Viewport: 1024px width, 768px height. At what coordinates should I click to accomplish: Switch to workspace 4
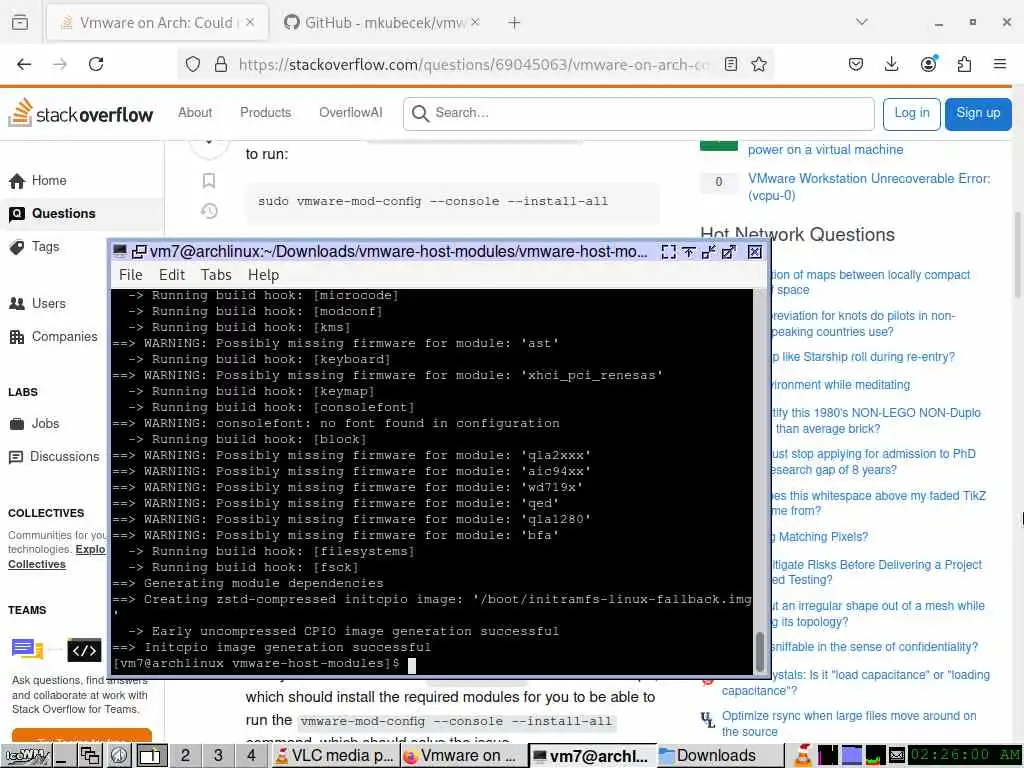click(x=251, y=756)
